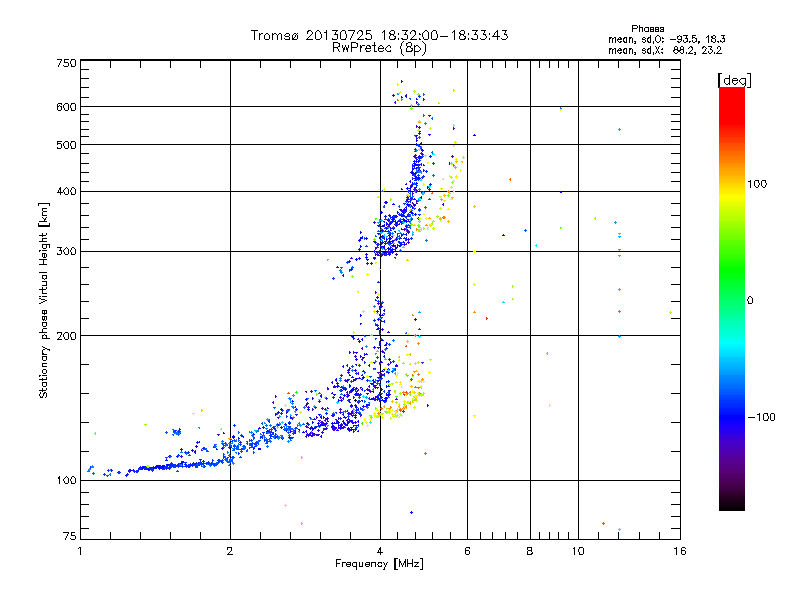Click the y-axis tick label '400'
This screenshot has width=800, height=600.
click(x=66, y=192)
